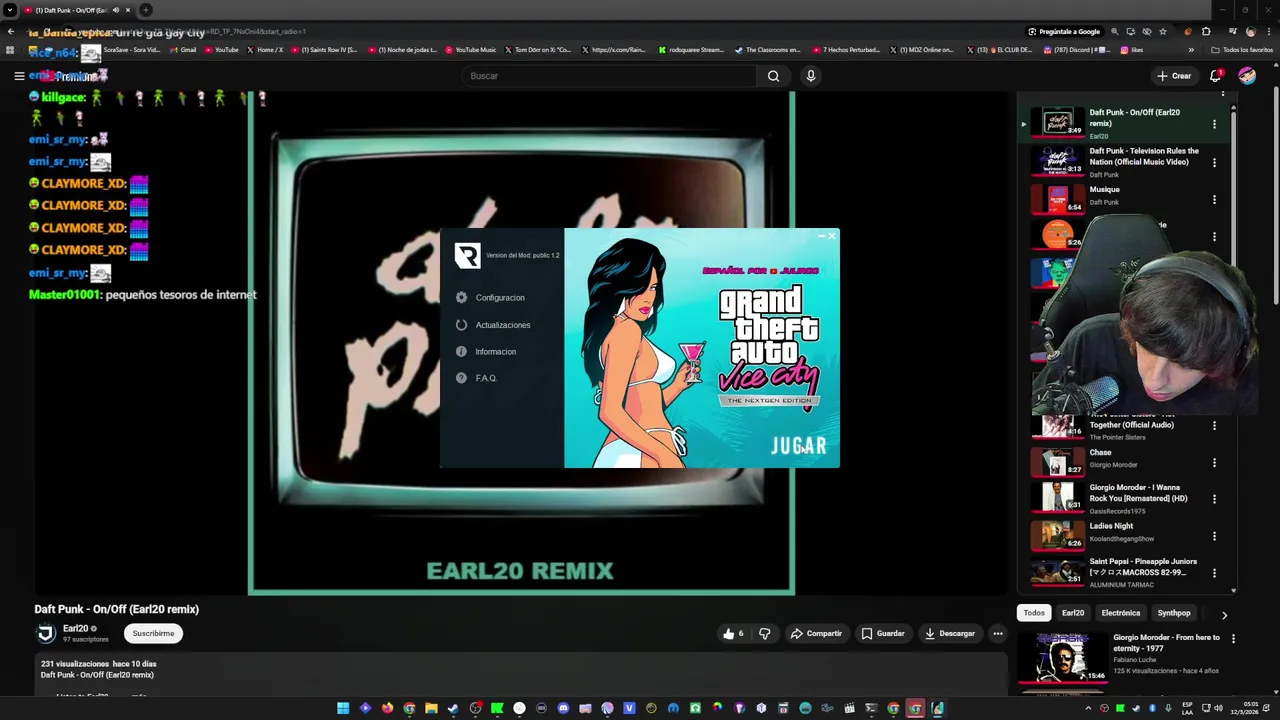Open Firefox from the taskbar
Image resolution: width=1280 pixels, height=720 pixels.
pos(387,708)
